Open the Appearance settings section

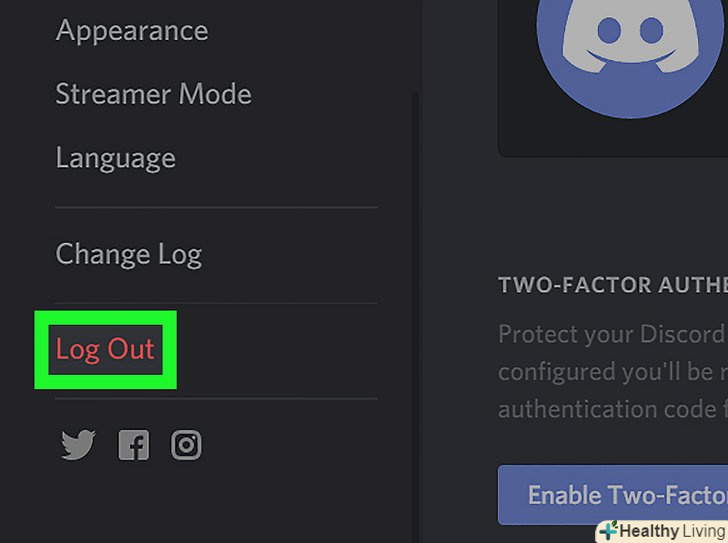tap(132, 31)
